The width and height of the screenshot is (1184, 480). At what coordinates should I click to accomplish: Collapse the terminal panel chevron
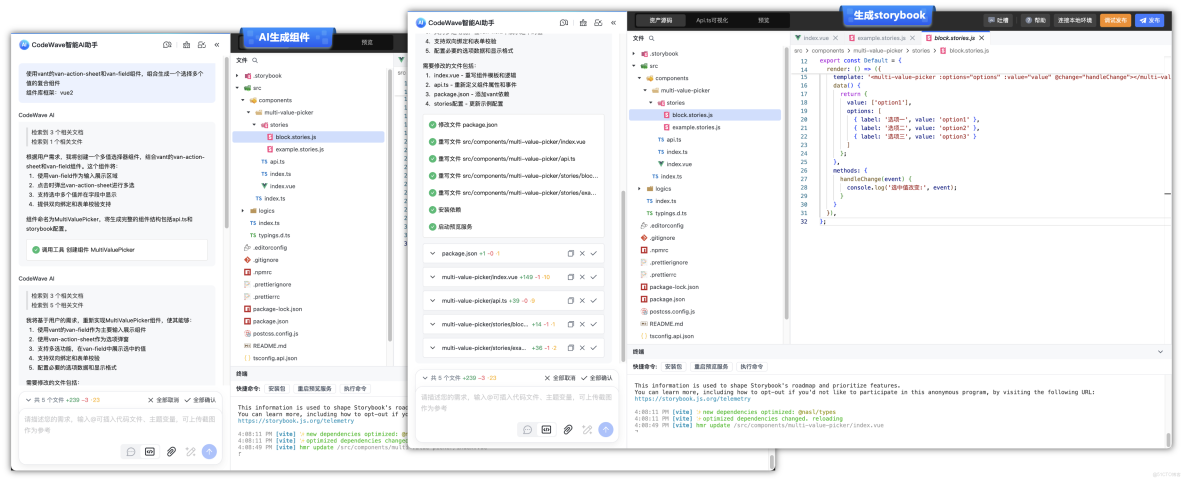click(x=1161, y=351)
